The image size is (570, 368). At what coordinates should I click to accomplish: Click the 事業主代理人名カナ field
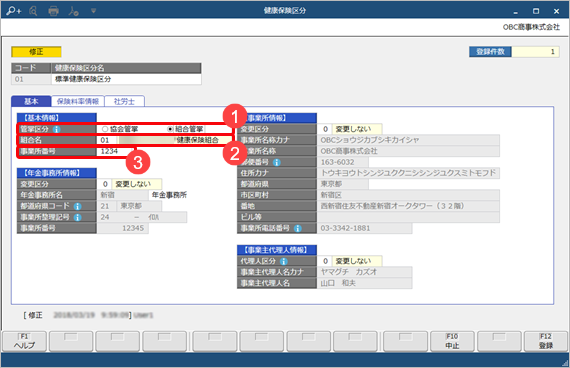tap(364, 272)
